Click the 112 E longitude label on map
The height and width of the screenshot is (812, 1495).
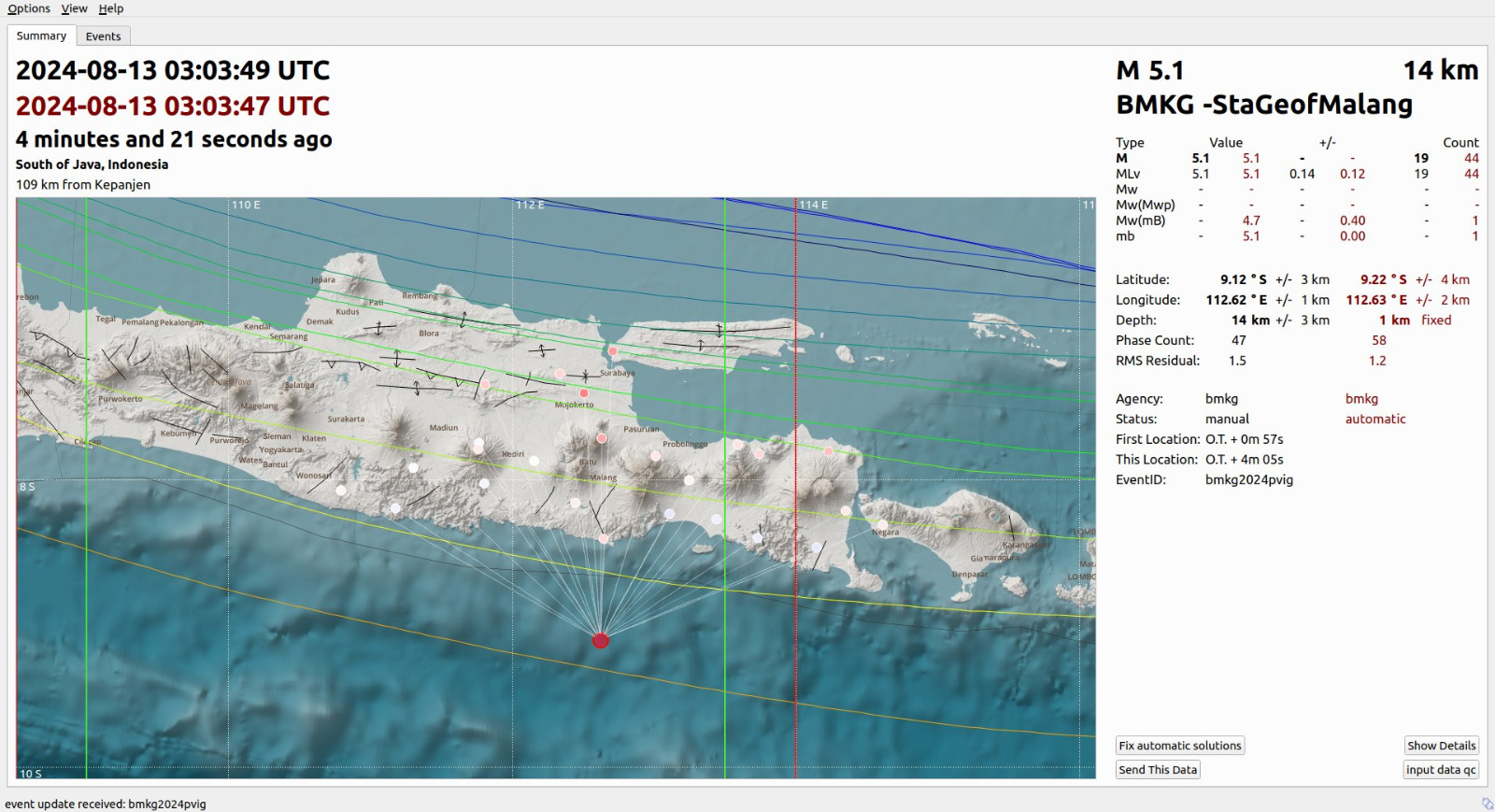530,205
